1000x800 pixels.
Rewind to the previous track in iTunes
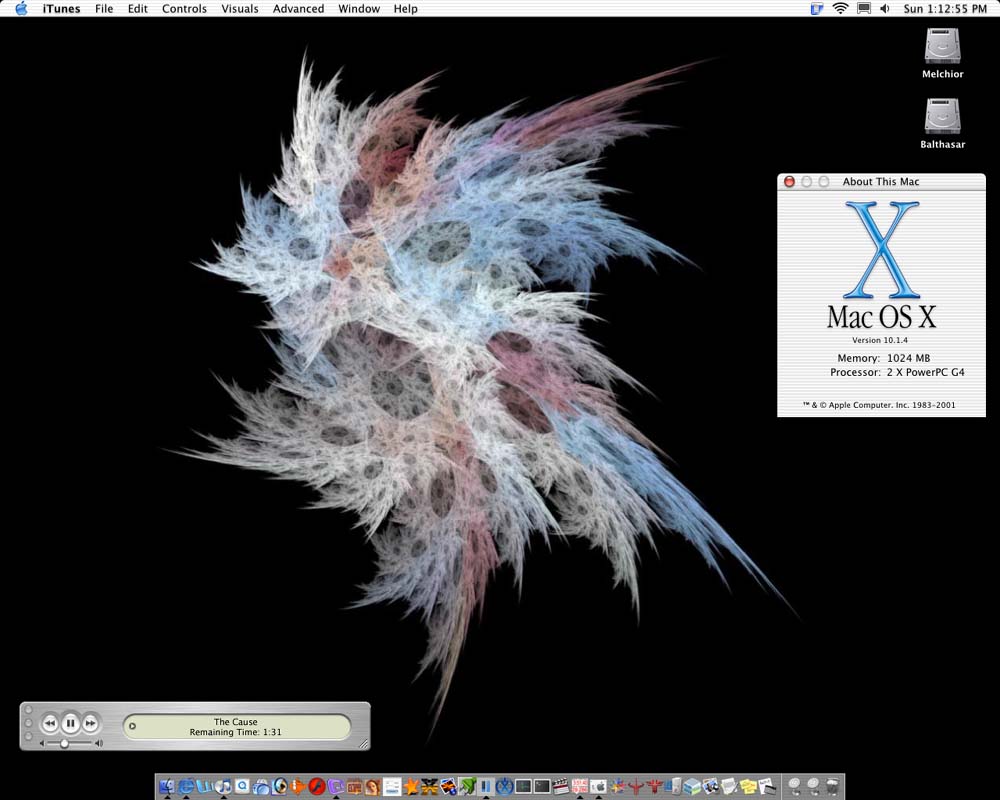49,723
